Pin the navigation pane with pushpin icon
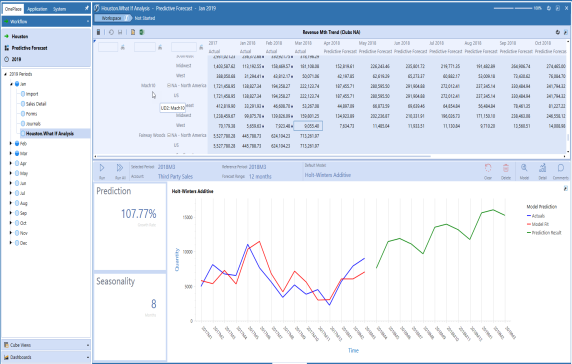Viewport: 572px width, 364px height. 86,8
